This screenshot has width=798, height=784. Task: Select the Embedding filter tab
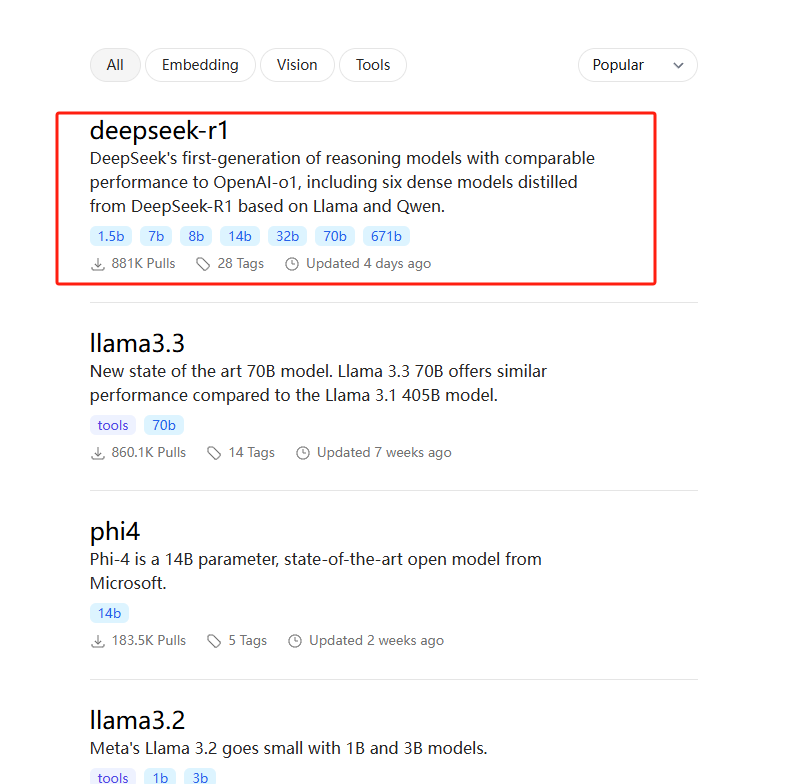point(200,65)
